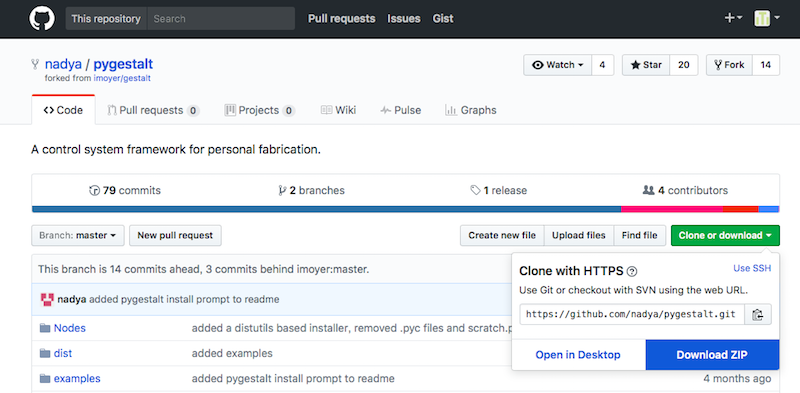Open the examples folder
This screenshot has height=393, width=800.
pyautogui.click(x=77, y=379)
